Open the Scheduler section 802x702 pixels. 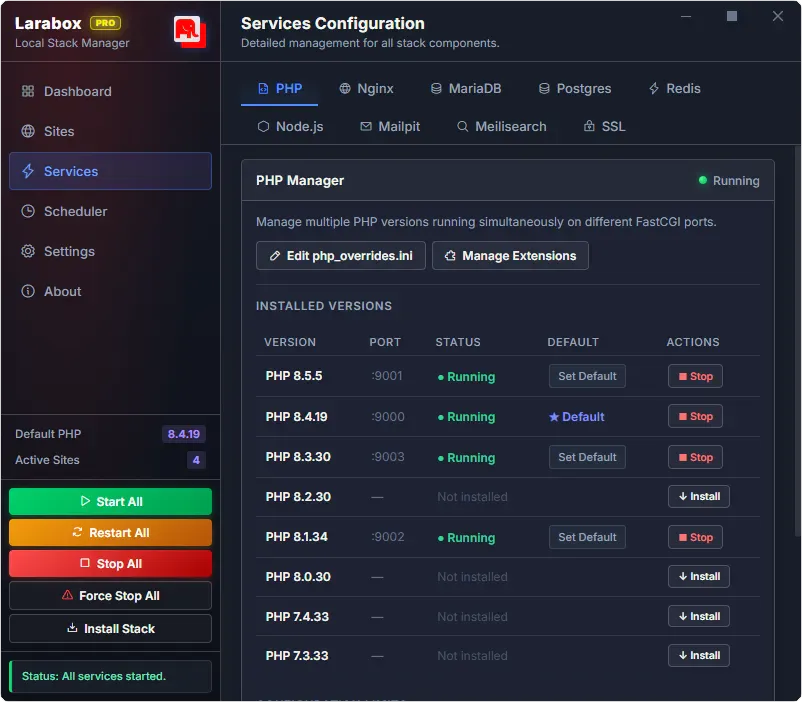110,211
